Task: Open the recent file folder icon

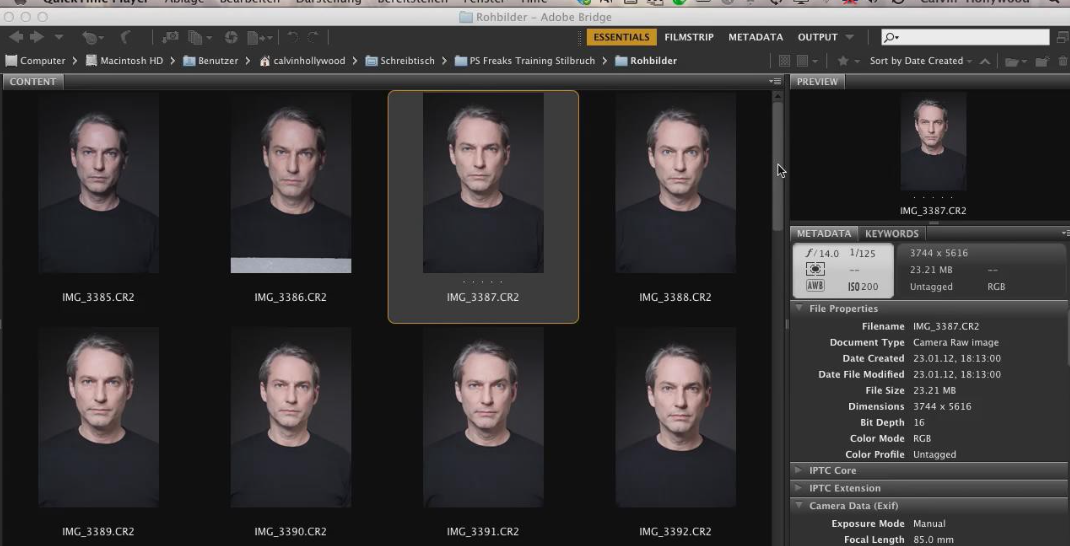Action: point(1016,61)
